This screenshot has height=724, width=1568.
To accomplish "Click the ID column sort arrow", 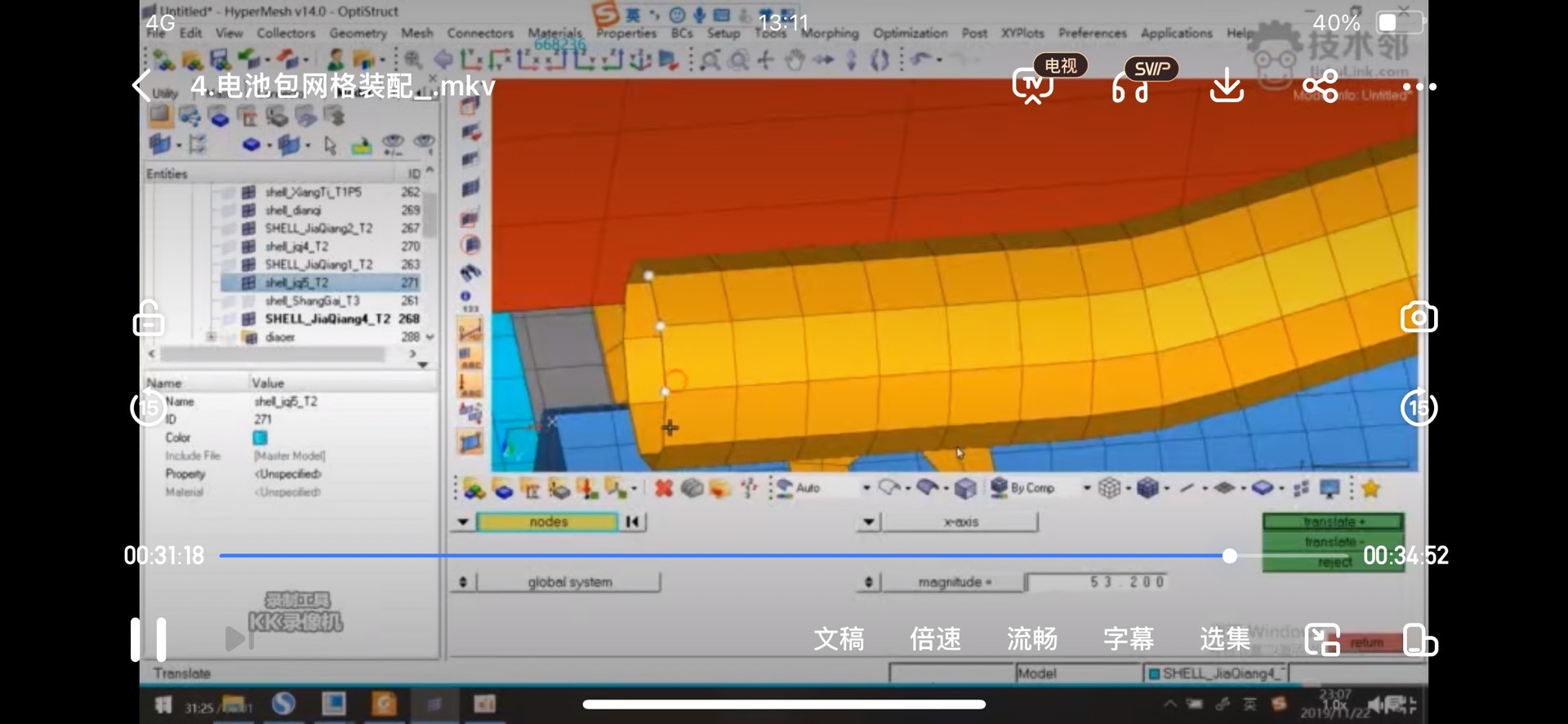I will pyautogui.click(x=430, y=170).
